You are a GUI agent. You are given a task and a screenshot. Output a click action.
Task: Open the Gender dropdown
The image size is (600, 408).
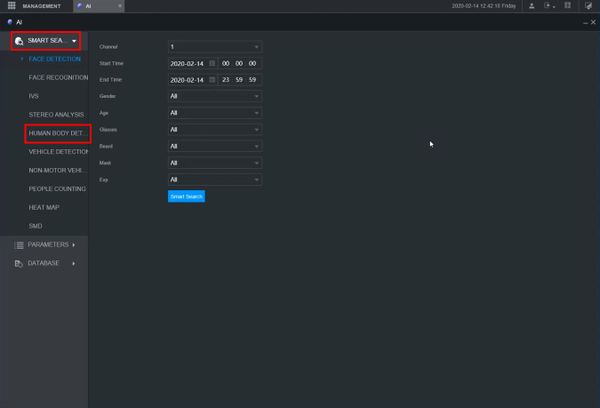[215, 96]
